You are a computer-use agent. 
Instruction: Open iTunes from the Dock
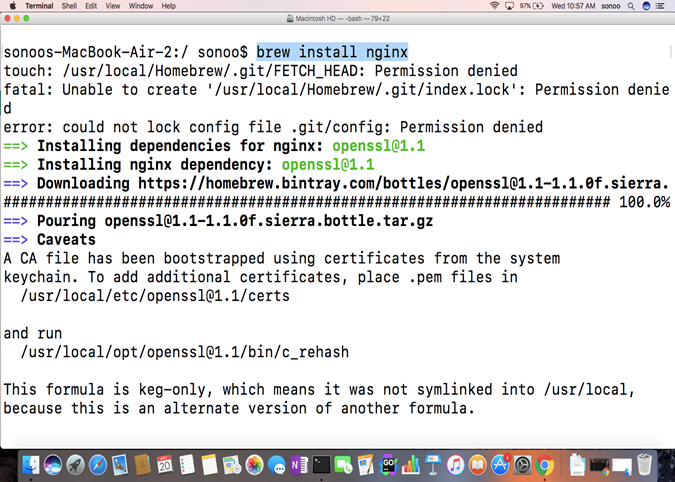click(x=455, y=465)
